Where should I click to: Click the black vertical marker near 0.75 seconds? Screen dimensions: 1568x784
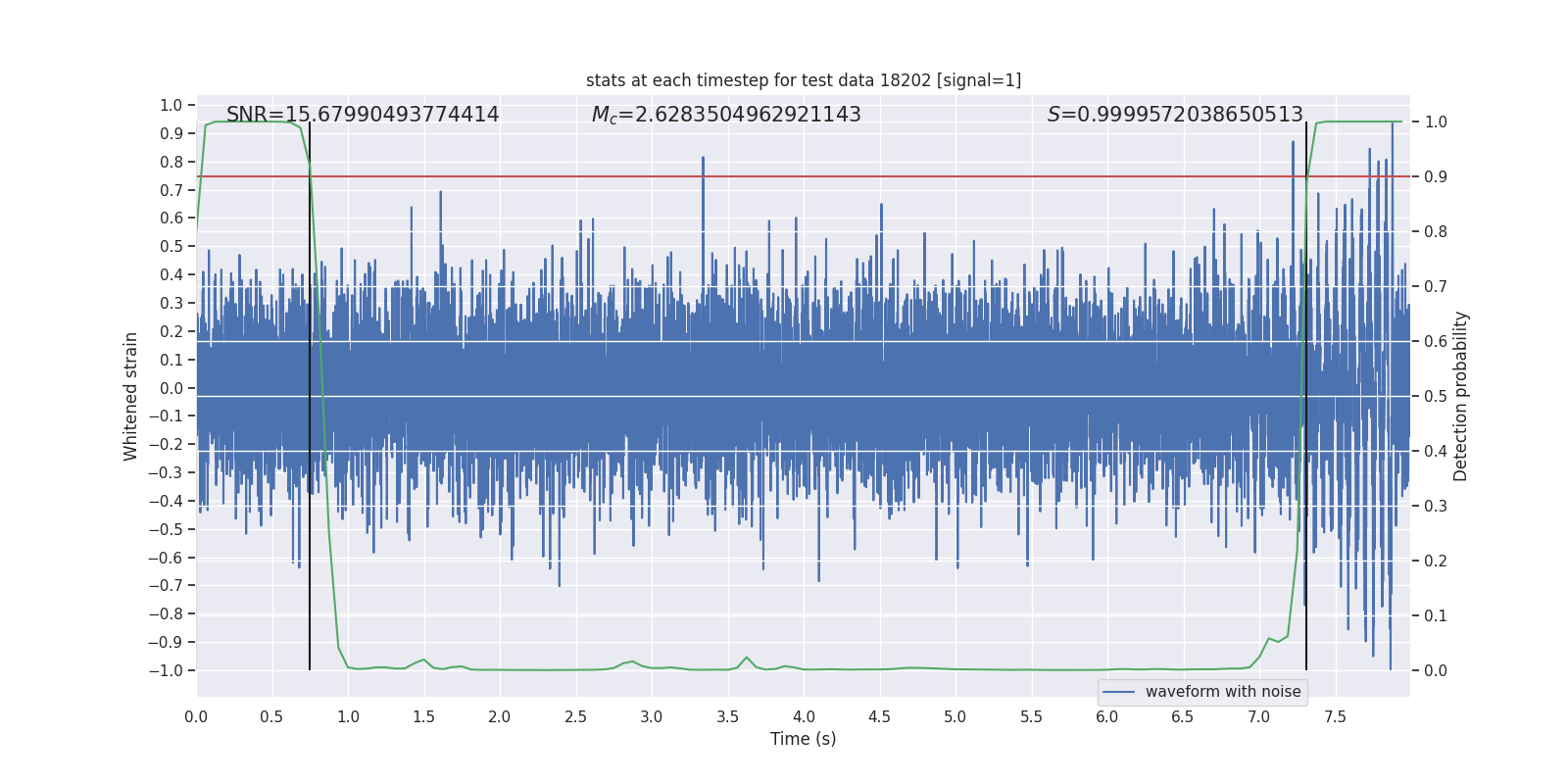pos(310,396)
